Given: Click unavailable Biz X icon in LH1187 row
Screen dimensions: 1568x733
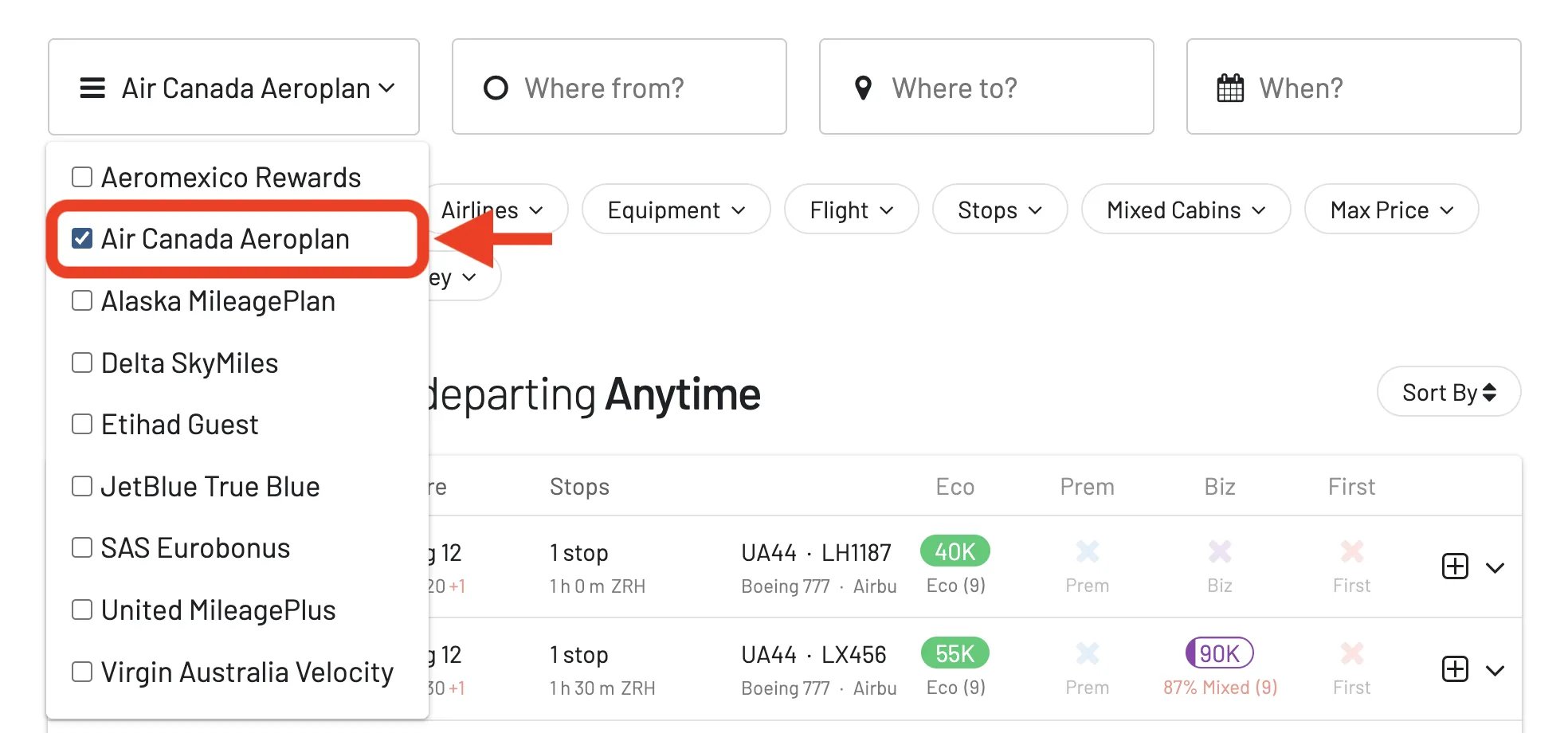Looking at the screenshot, I should tap(1220, 551).
